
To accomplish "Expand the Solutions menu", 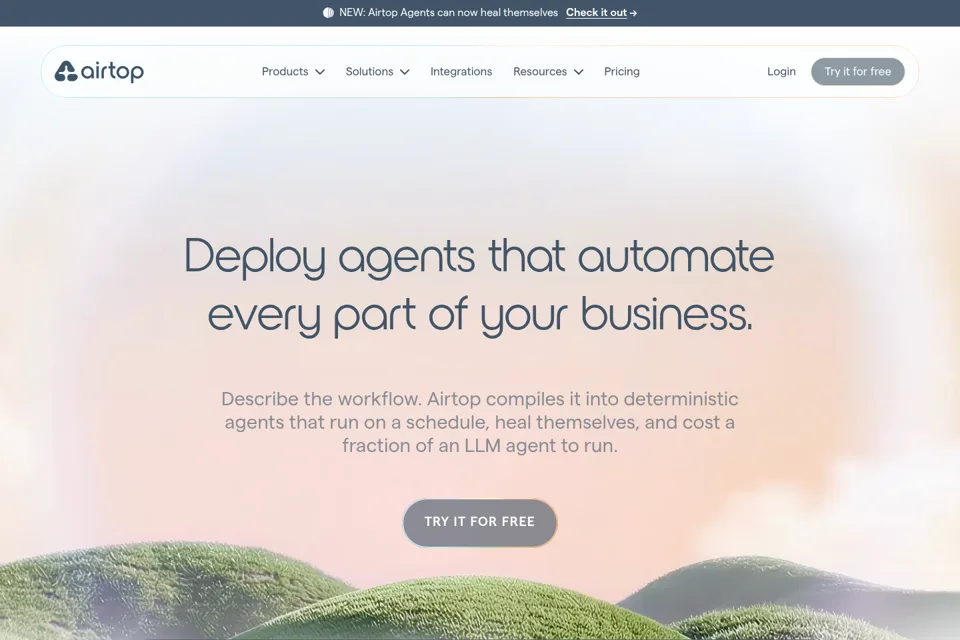I will pyautogui.click(x=377, y=72).
